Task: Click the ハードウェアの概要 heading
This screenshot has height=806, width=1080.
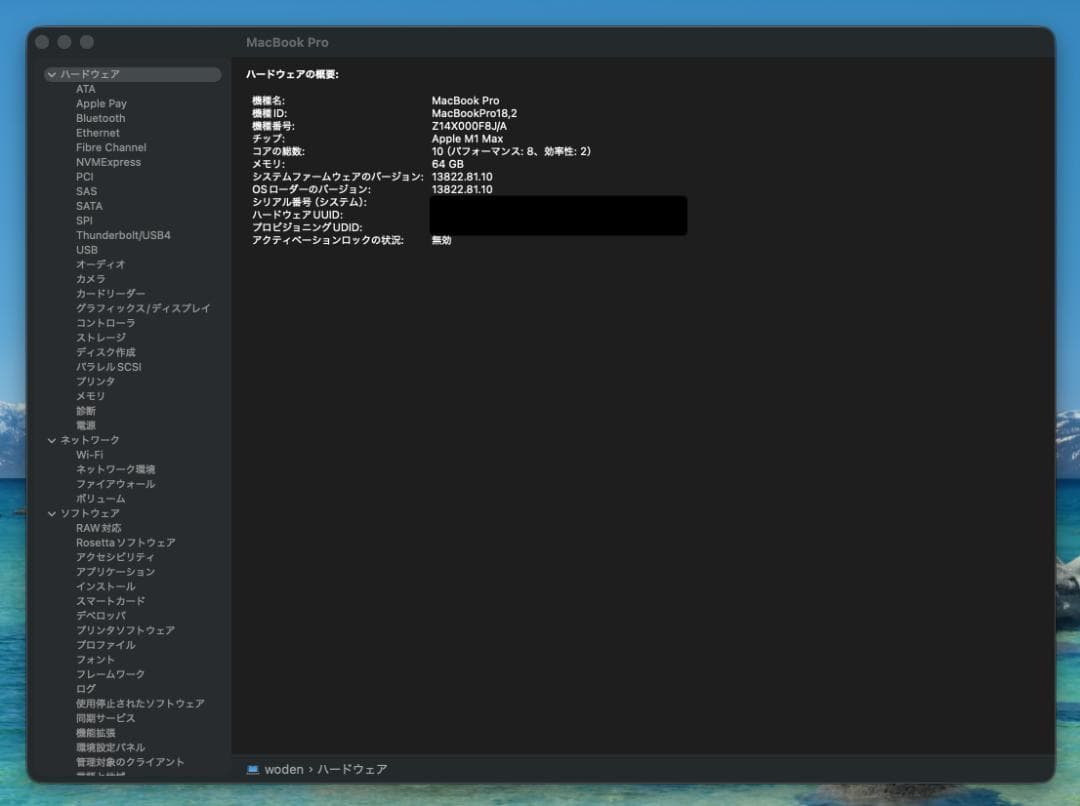Action: click(x=292, y=74)
